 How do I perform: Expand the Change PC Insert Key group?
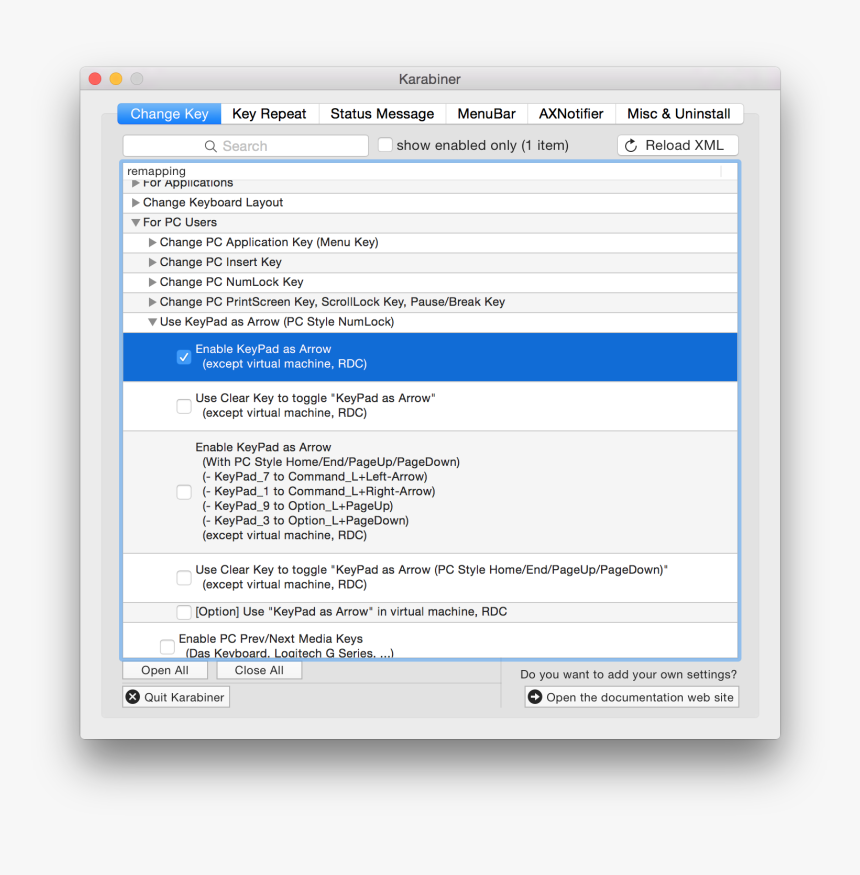coord(152,262)
